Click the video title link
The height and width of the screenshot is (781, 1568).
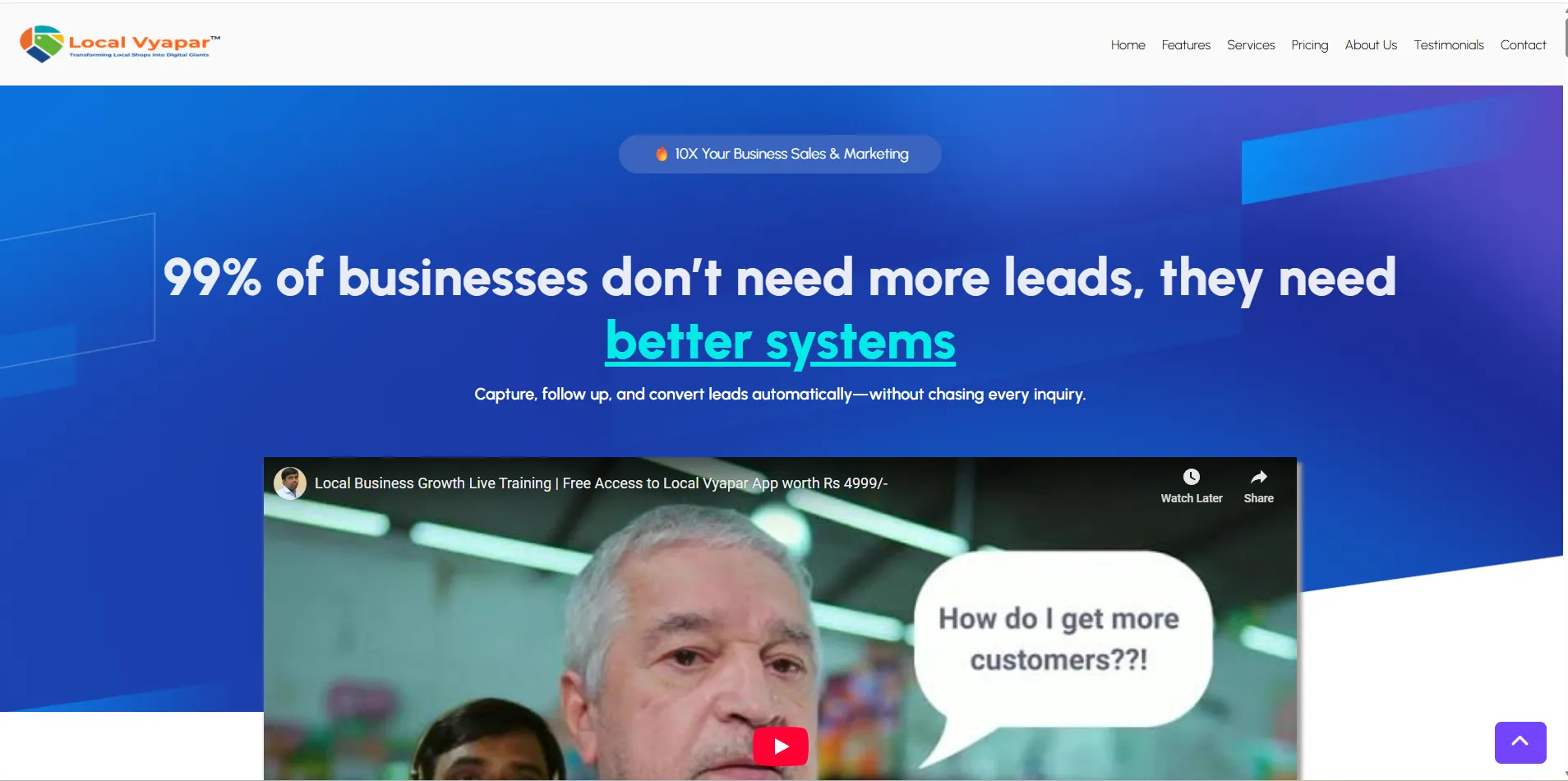tap(601, 483)
